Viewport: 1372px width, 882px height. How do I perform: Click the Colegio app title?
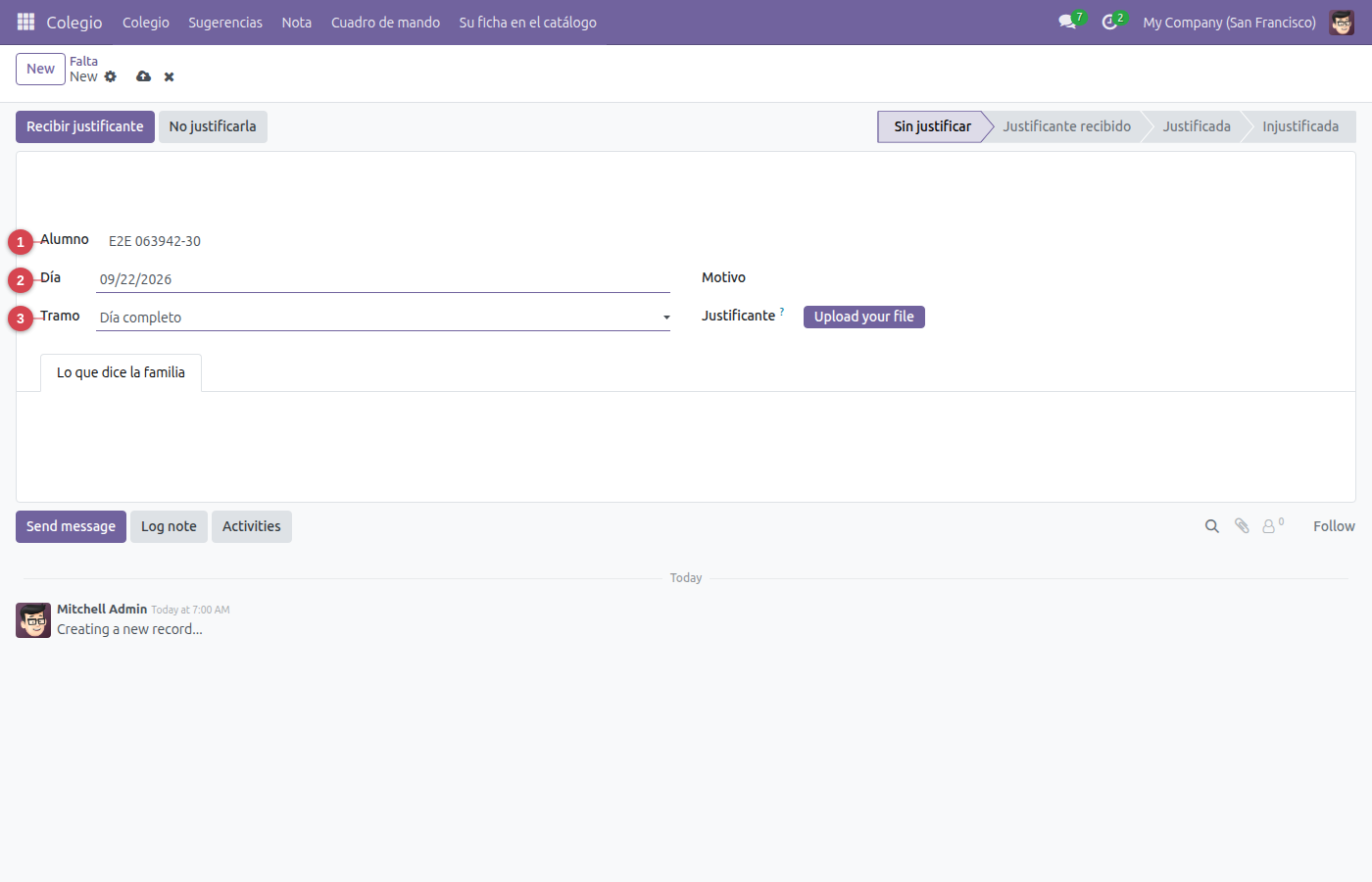[74, 22]
